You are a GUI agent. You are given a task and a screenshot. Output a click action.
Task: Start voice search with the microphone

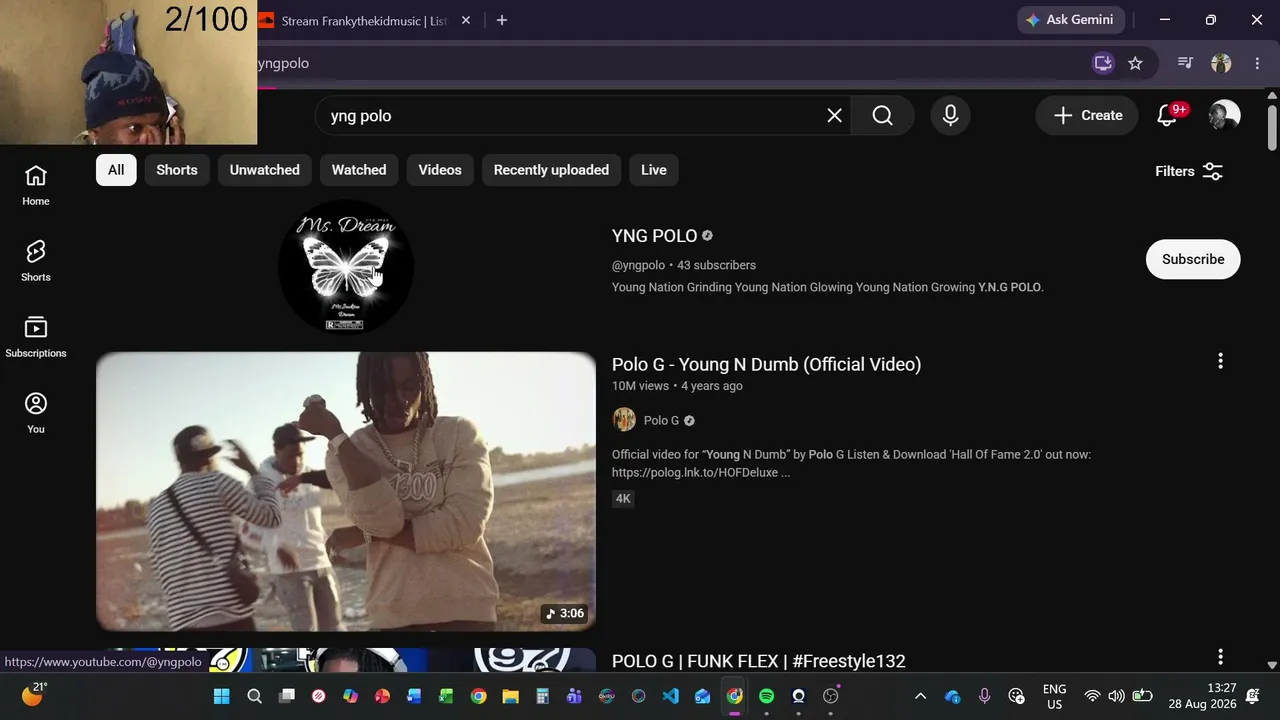point(950,116)
